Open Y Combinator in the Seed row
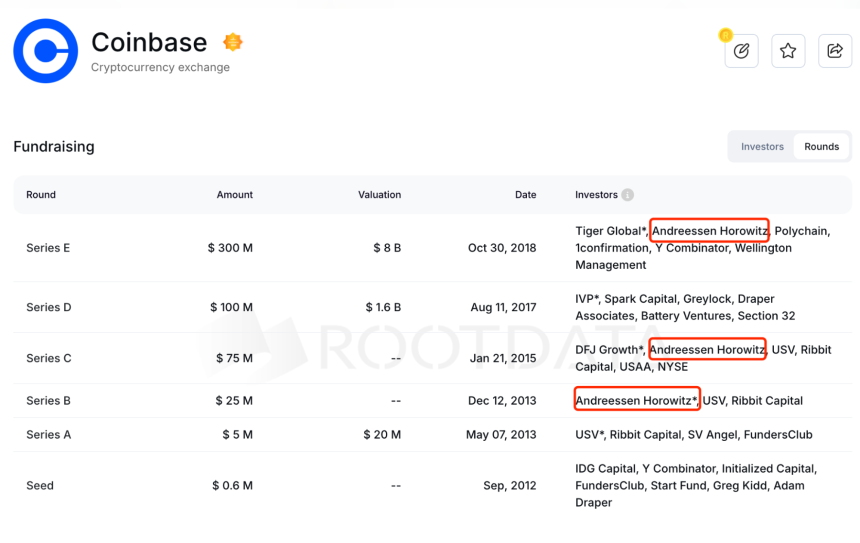Screen dimensions: 860x543 pos(678,469)
